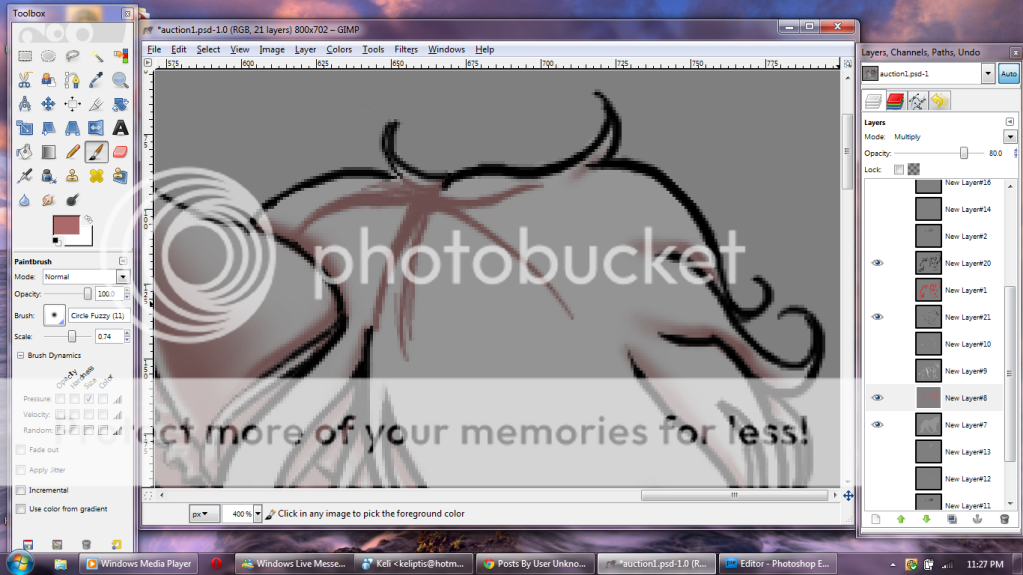Click the foreground color swatch
The height and width of the screenshot is (575, 1023).
point(67,226)
